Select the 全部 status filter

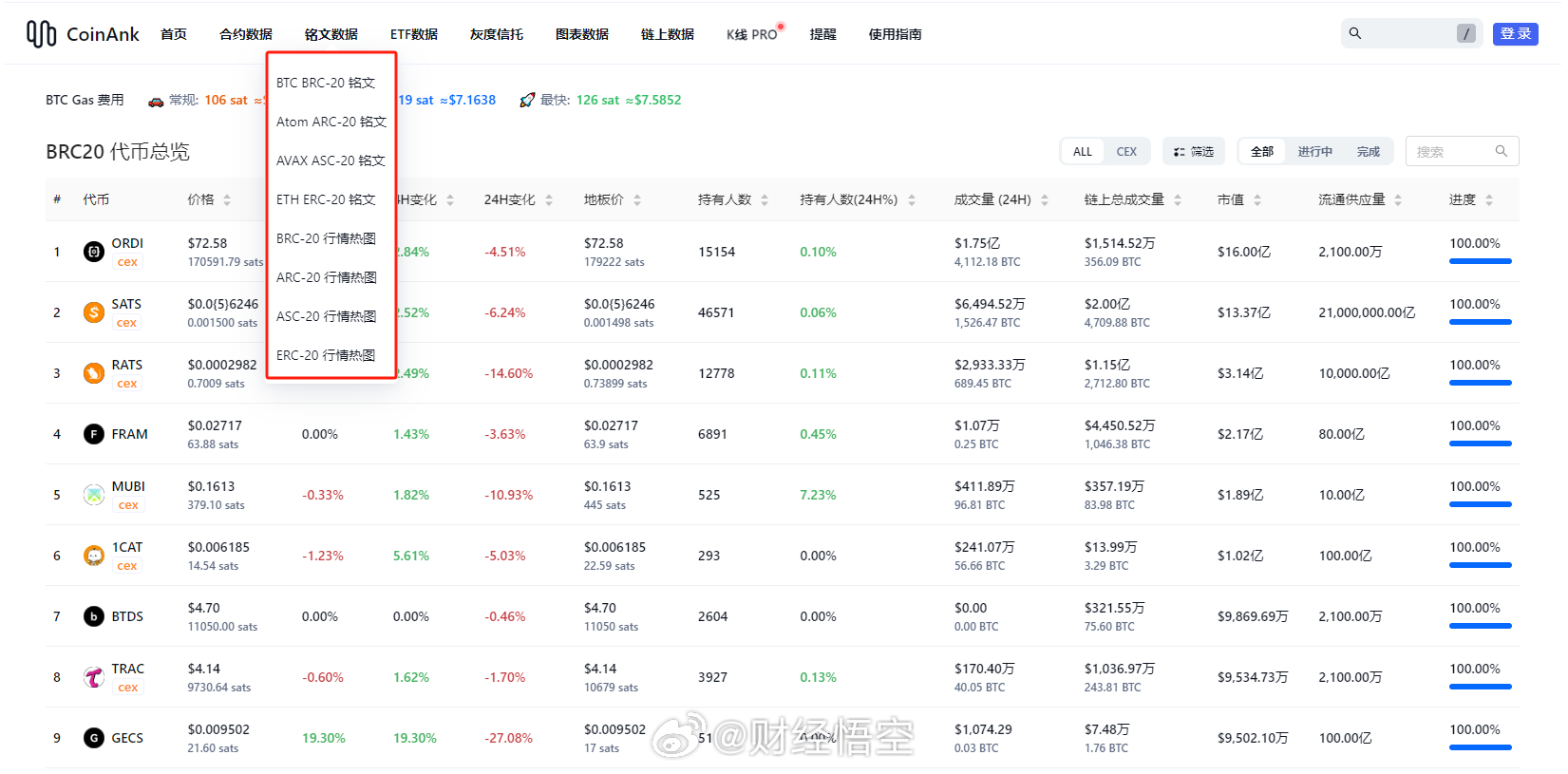(x=1262, y=152)
